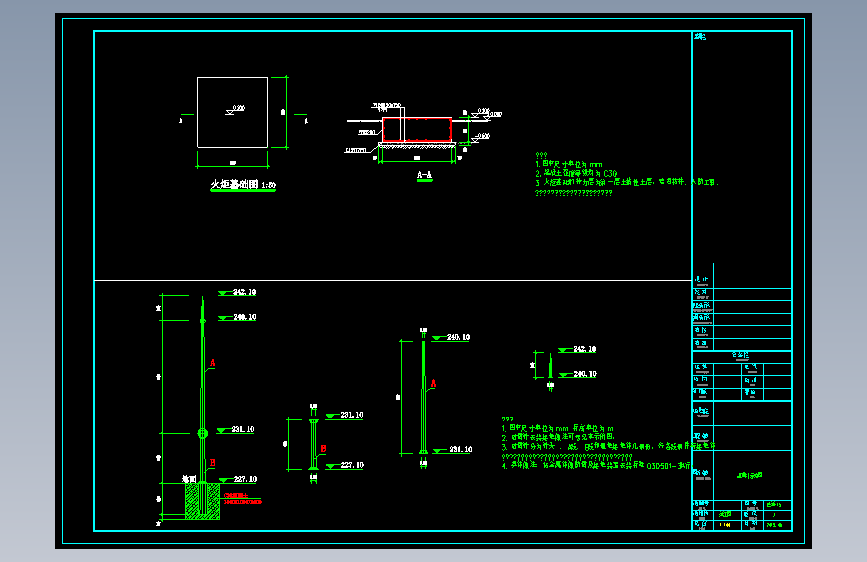Click "240.10" atop the tall segment A detail
The width and height of the screenshot is (867, 562).
coord(458,337)
